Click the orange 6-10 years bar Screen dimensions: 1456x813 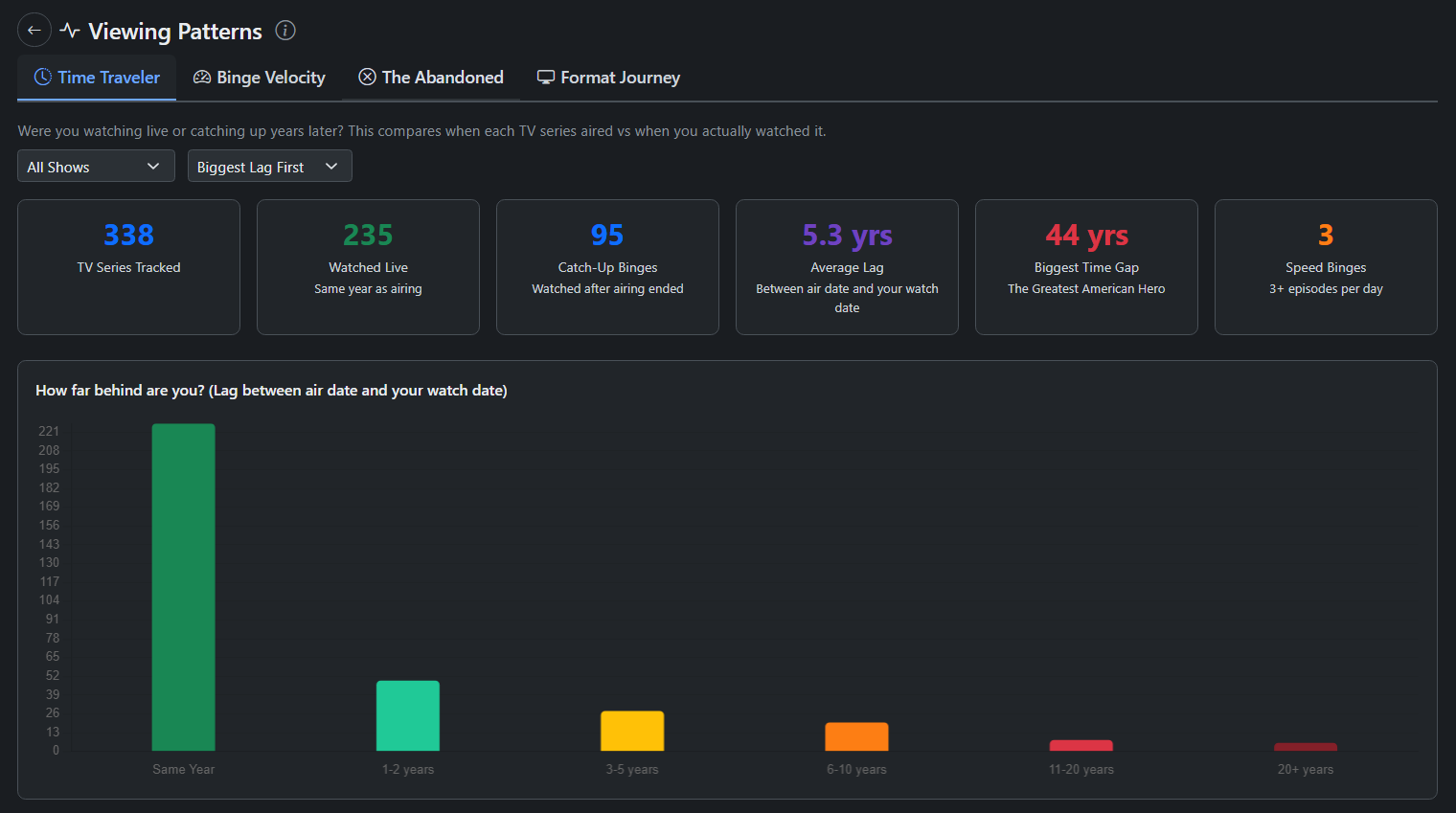click(x=856, y=737)
